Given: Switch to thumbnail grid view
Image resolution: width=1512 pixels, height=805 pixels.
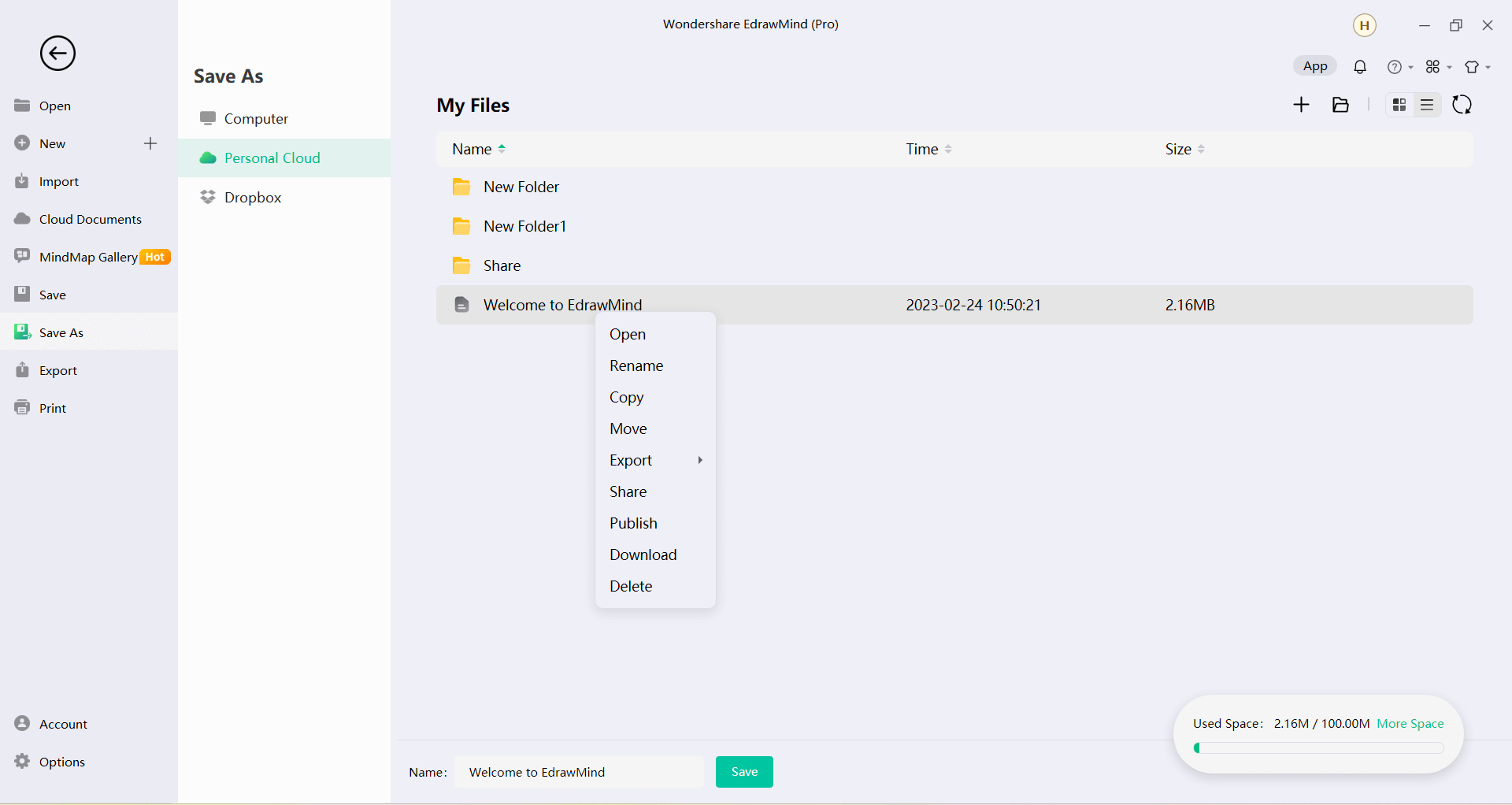Looking at the screenshot, I should [x=1399, y=105].
